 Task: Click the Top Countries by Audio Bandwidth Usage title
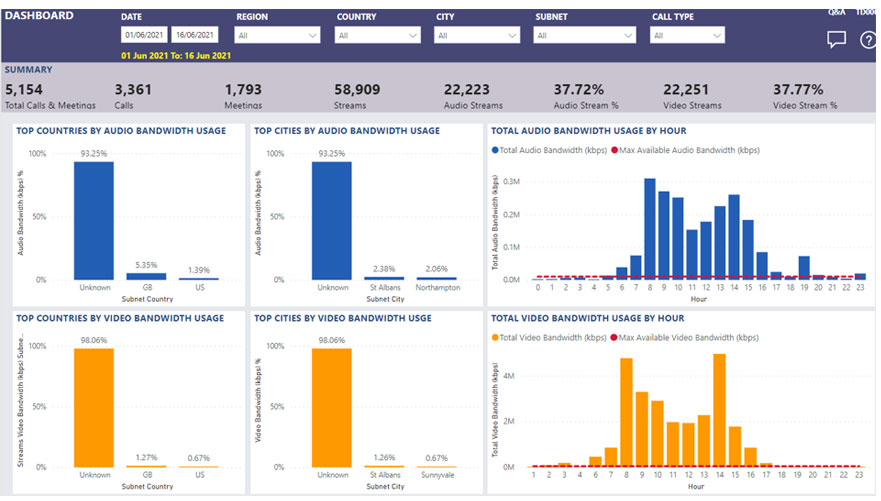[121, 130]
